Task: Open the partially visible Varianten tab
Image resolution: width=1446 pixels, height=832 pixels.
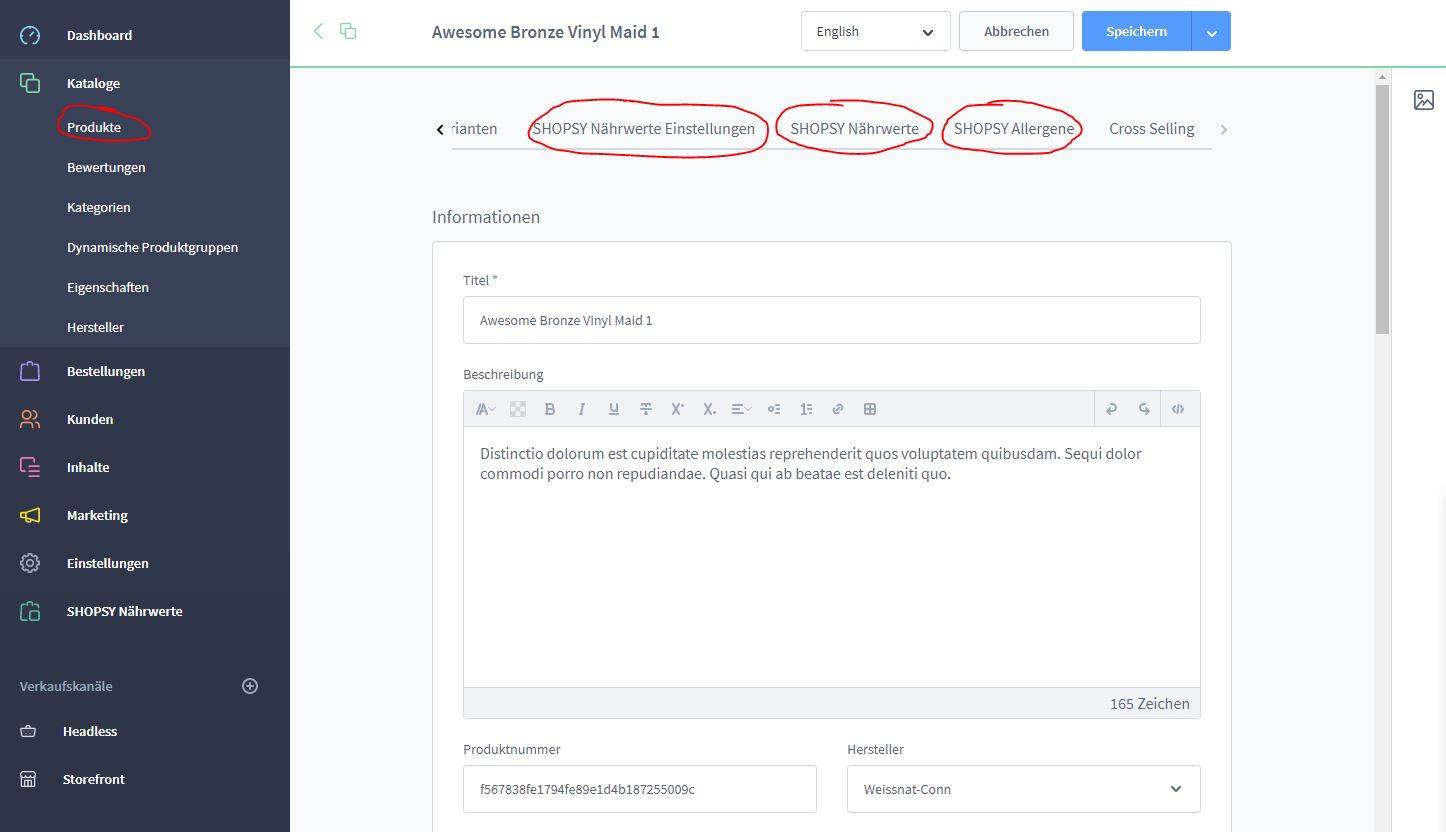Action: click(475, 128)
